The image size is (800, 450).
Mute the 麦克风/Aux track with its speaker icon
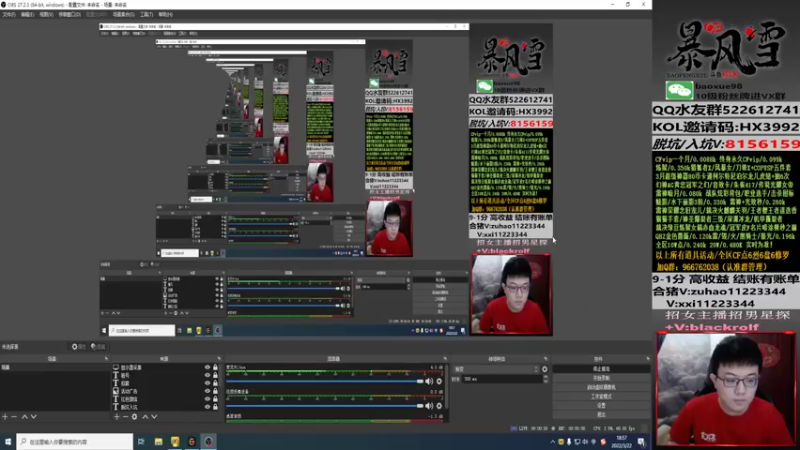tap(430, 381)
